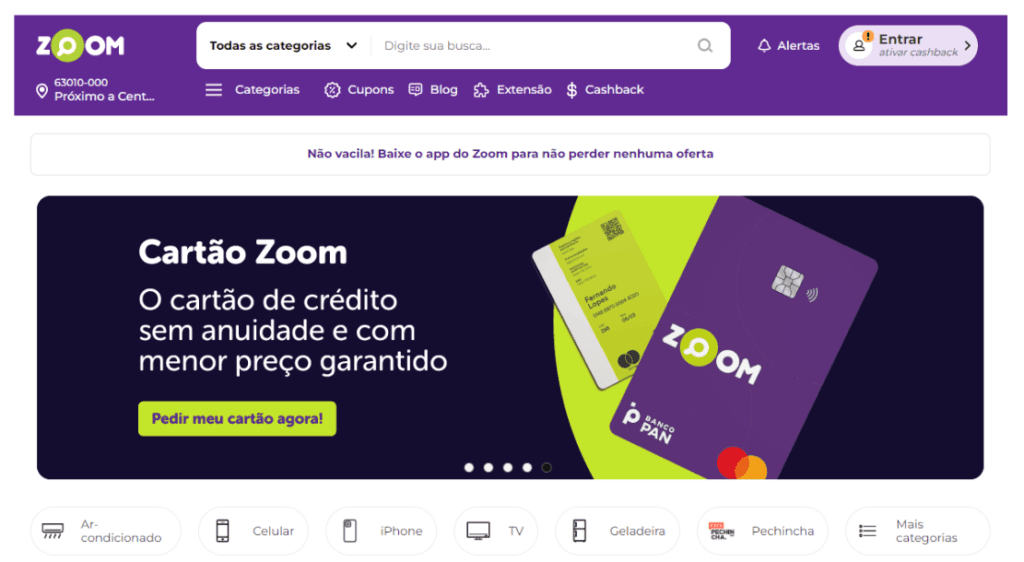The height and width of the screenshot is (562, 1024).
Task: Open the Categorias hamburger menu icon
Action: click(x=214, y=90)
